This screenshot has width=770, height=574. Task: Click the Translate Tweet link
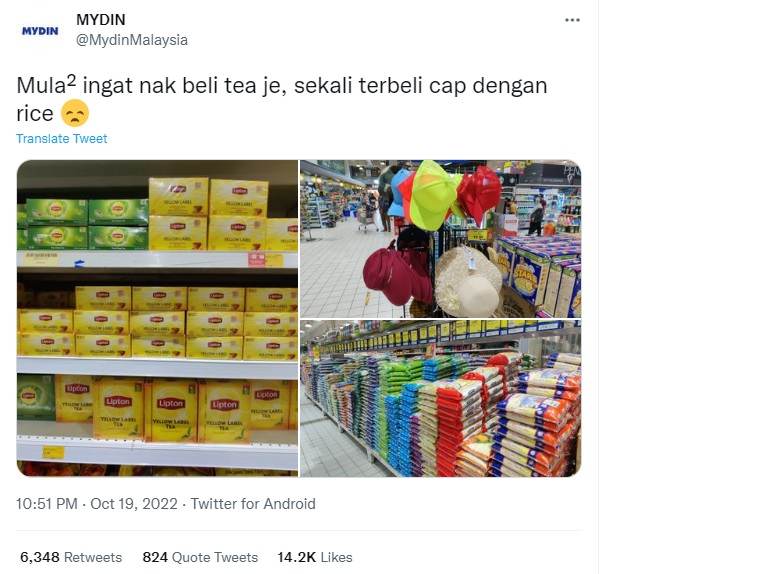pos(61,138)
